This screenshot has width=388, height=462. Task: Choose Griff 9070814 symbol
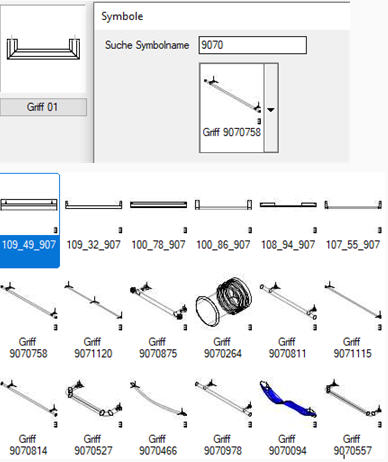pos(29,417)
